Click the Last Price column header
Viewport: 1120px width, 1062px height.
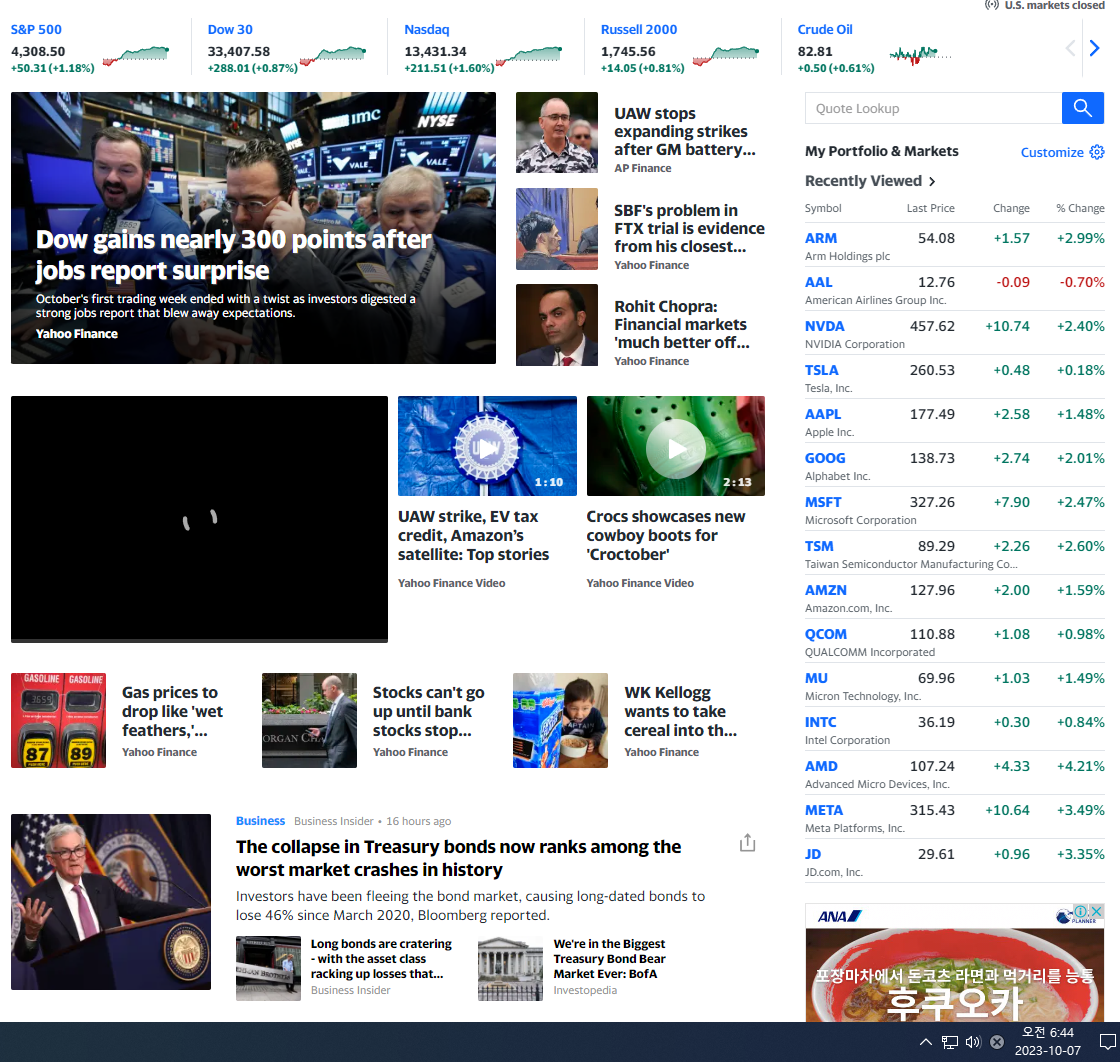[930, 208]
